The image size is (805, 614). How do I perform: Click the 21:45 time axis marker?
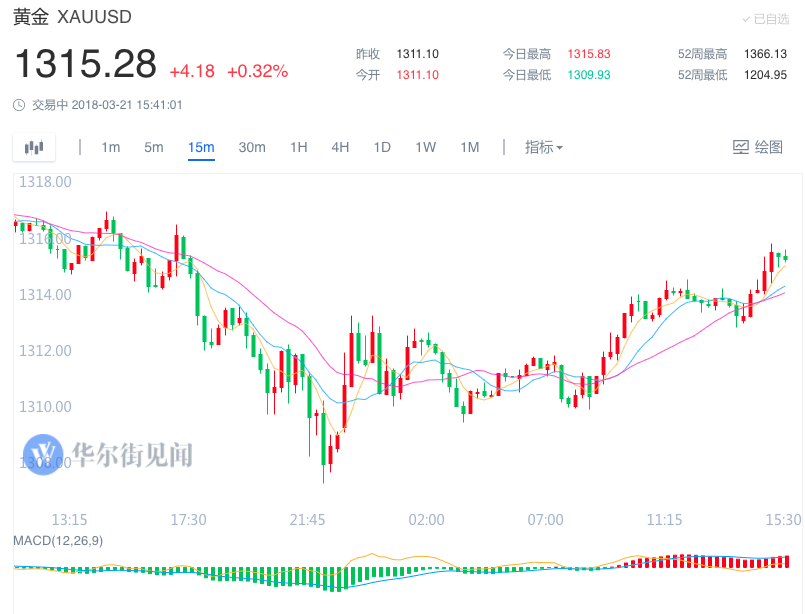308,520
